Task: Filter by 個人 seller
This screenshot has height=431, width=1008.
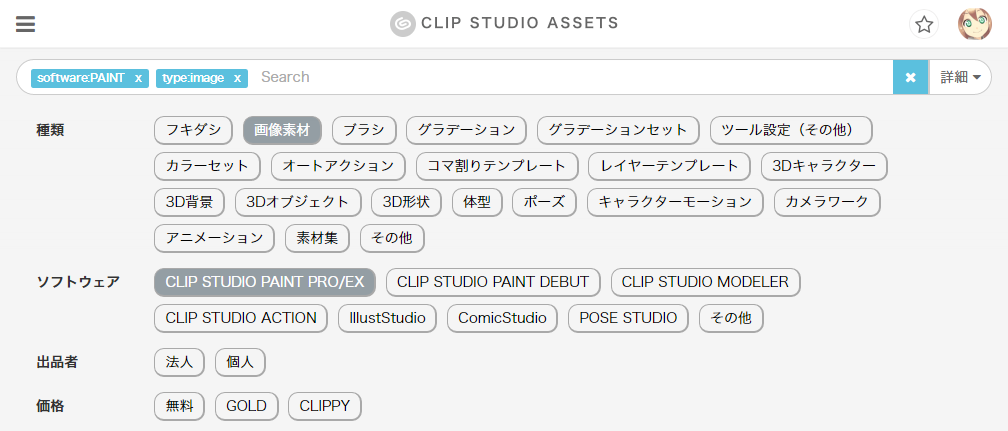Action: pyautogui.click(x=240, y=362)
